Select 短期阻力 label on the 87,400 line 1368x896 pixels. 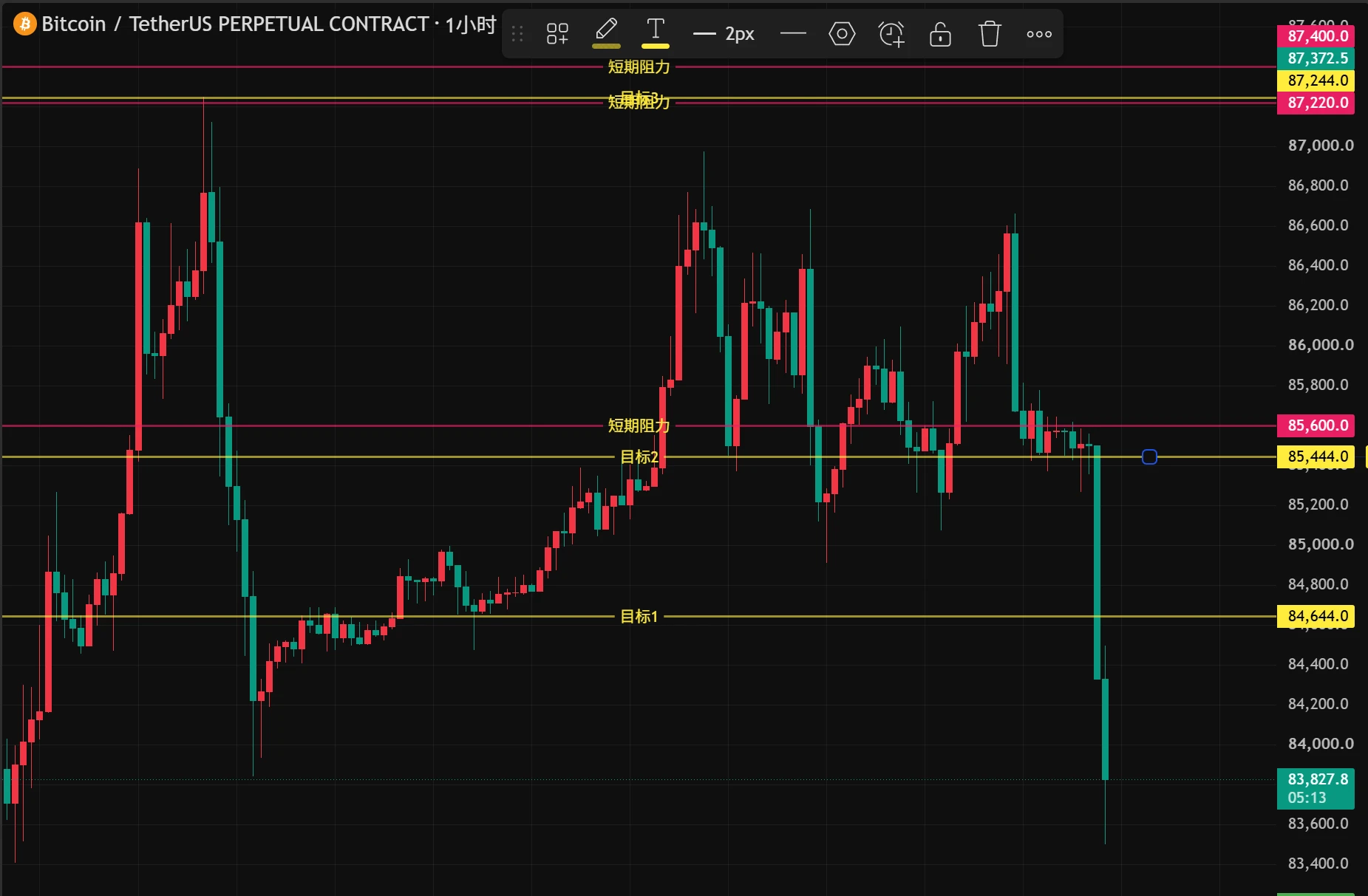click(x=639, y=66)
